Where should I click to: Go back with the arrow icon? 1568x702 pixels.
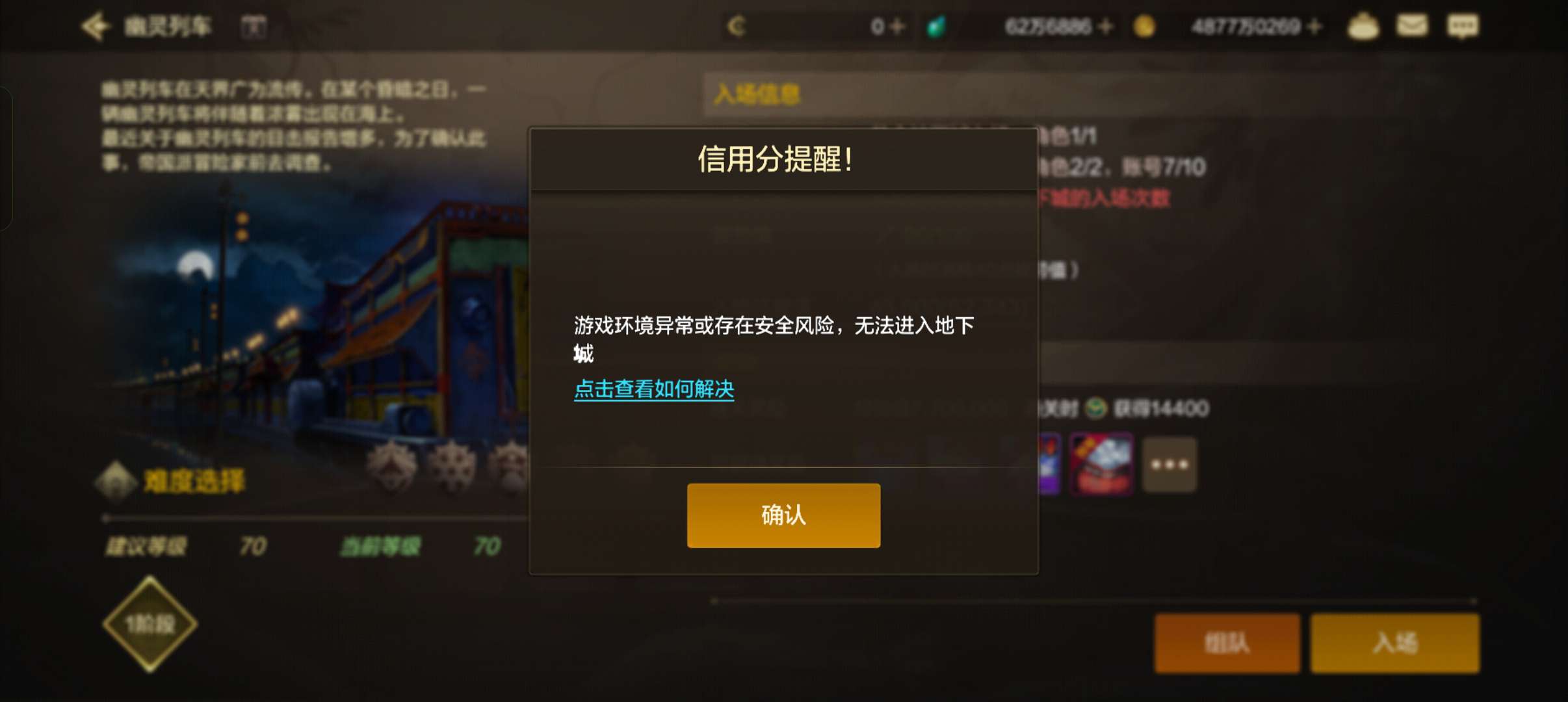(95, 27)
